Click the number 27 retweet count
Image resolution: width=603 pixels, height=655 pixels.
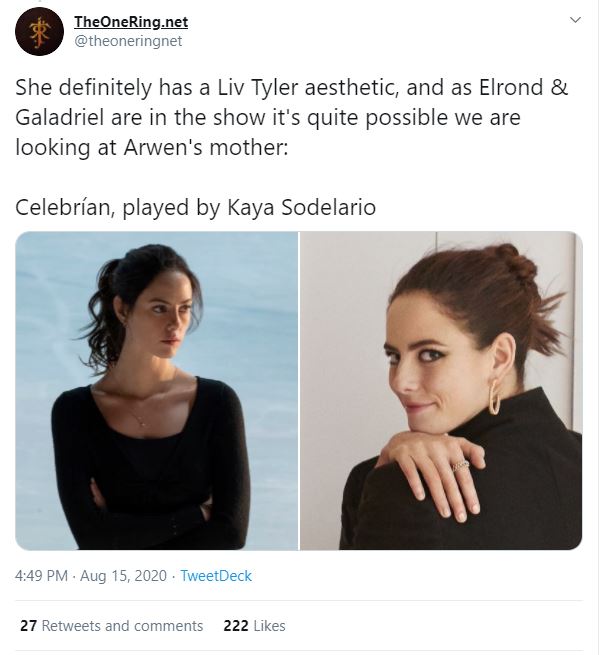[x=28, y=626]
